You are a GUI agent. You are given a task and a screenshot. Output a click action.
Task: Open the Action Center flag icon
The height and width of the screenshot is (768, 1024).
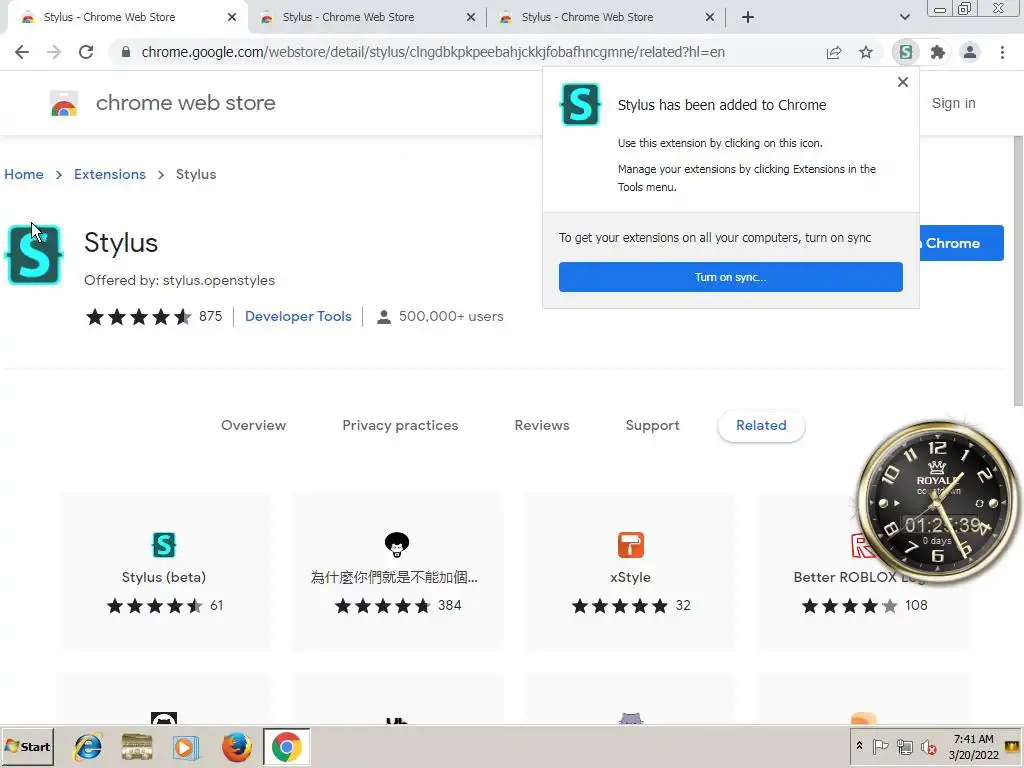[880, 746]
